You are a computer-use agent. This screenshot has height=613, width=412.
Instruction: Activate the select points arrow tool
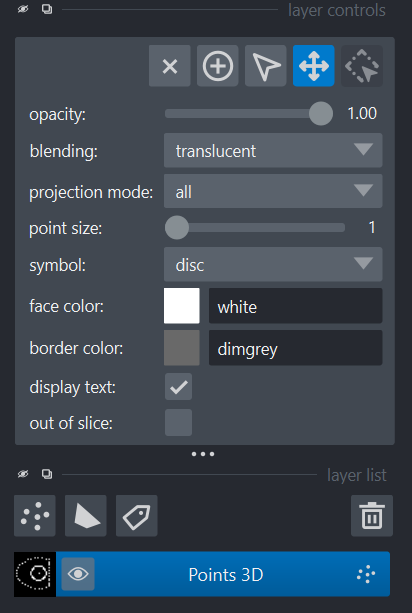pos(266,66)
